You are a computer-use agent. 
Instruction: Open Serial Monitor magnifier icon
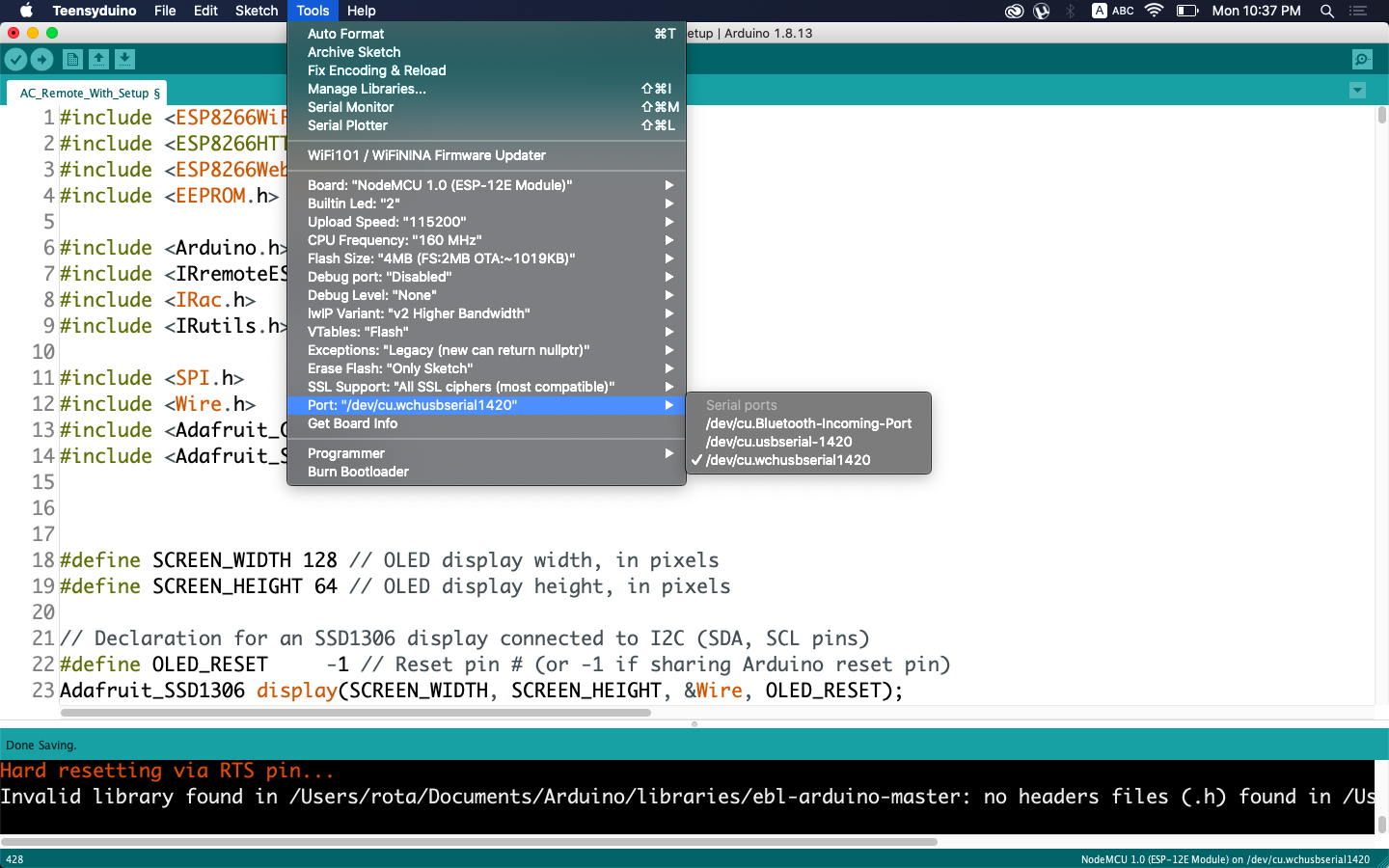click(x=1362, y=60)
